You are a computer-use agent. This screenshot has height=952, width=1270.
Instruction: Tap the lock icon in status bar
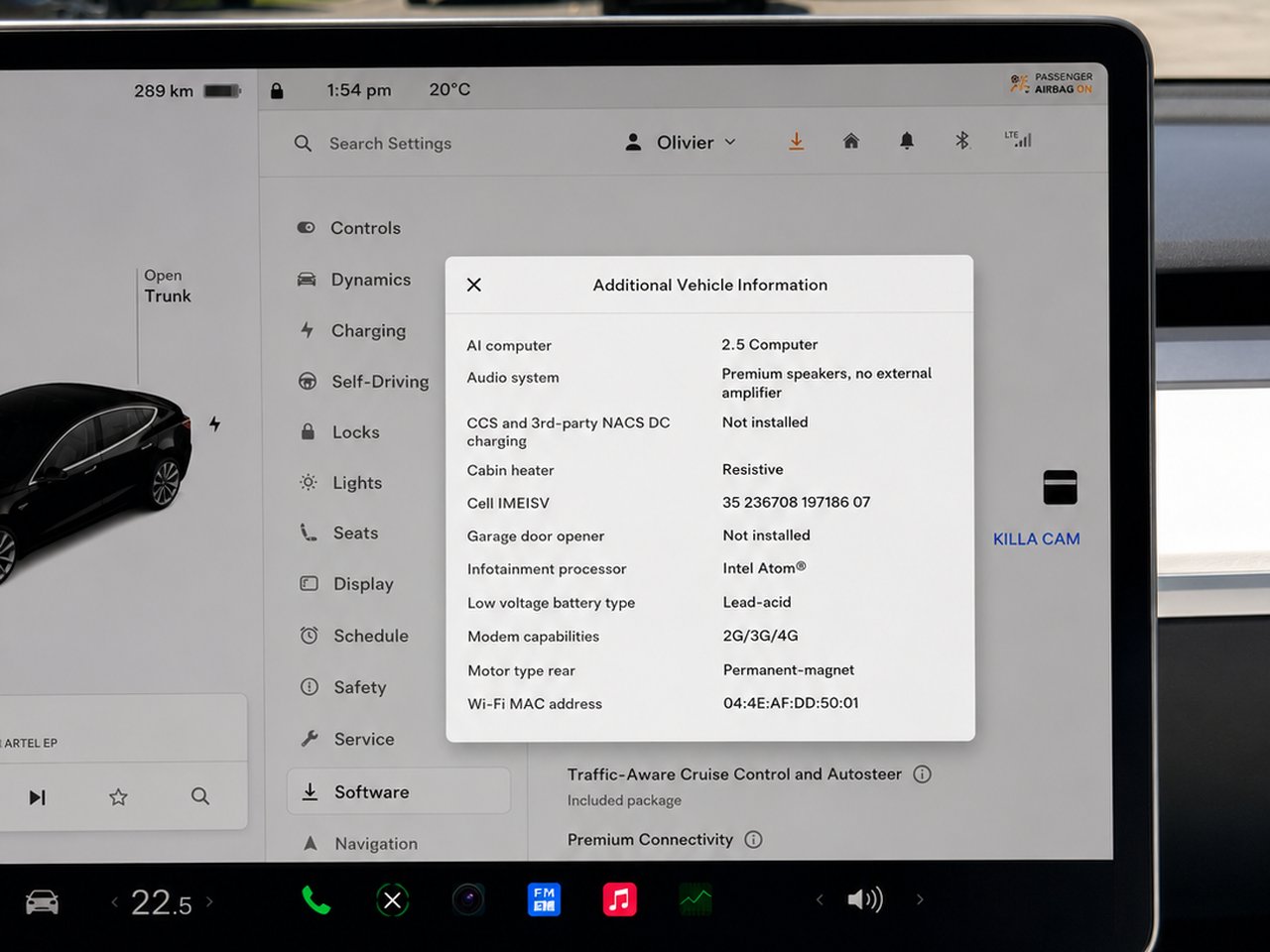(277, 90)
